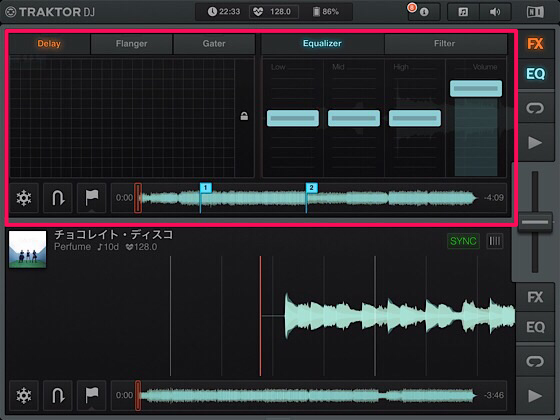Tap the lower deck track BPM 128.0
Screen dimensions: 560x420
pos(141,247)
